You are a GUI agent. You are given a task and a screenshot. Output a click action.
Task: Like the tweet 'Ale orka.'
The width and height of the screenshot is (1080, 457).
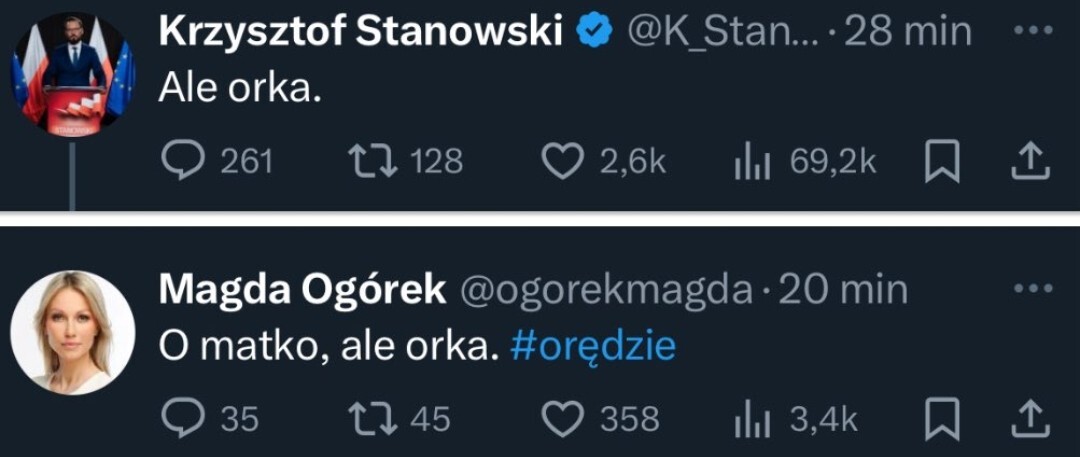pyautogui.click(x=561, y=162)
